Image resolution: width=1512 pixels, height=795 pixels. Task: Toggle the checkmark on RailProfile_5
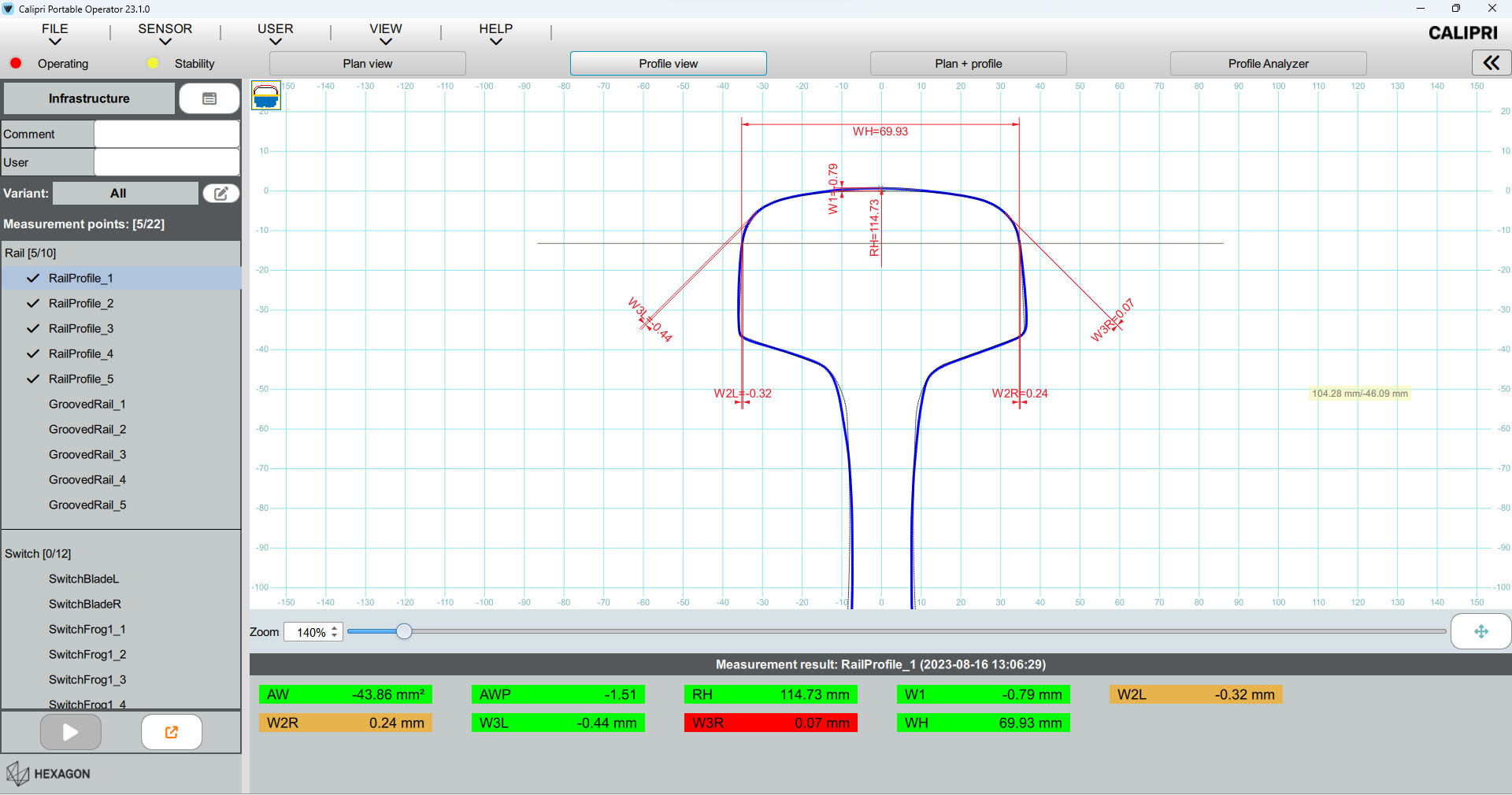tap(33, 379)
